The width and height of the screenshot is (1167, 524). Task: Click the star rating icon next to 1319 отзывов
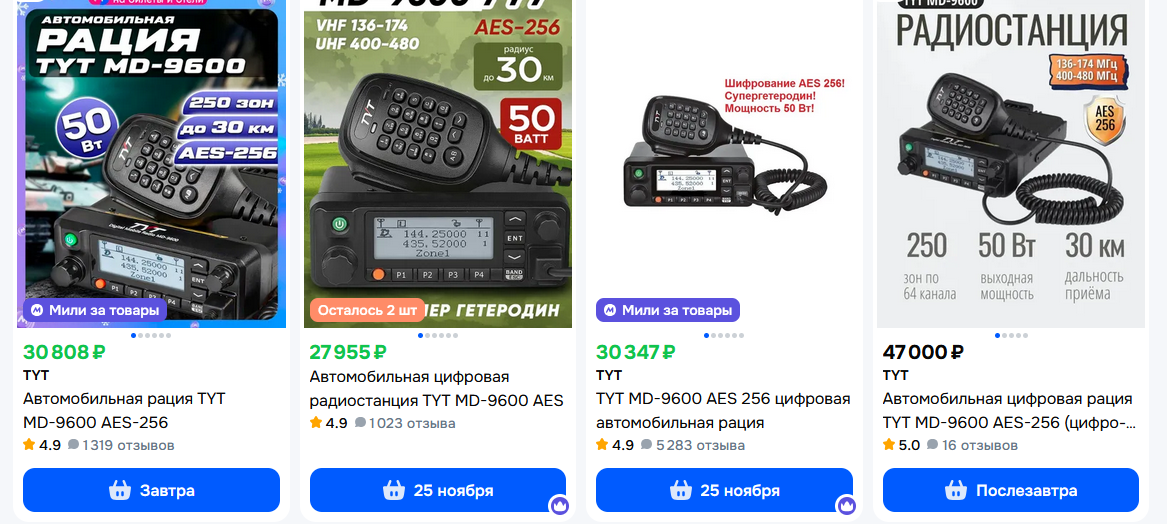[x=29, y=445]
